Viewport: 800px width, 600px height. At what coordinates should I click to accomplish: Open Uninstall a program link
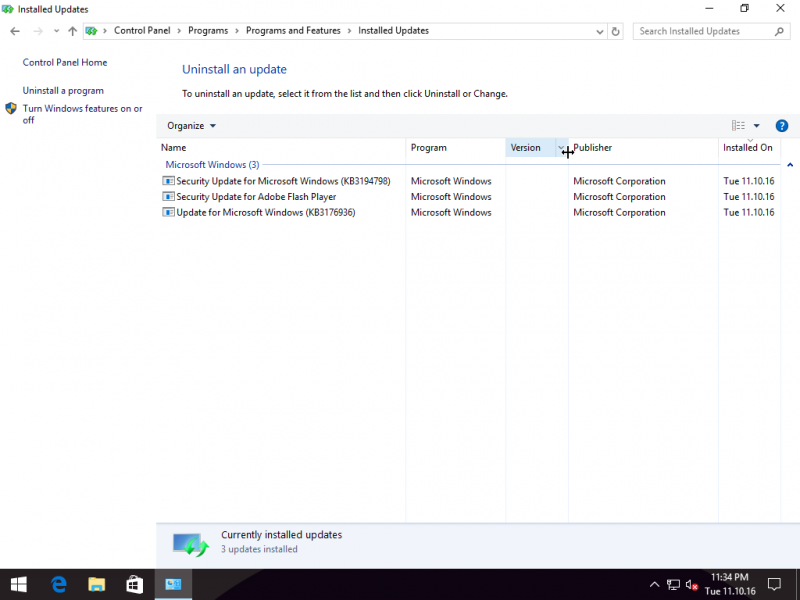click(63, 90)
